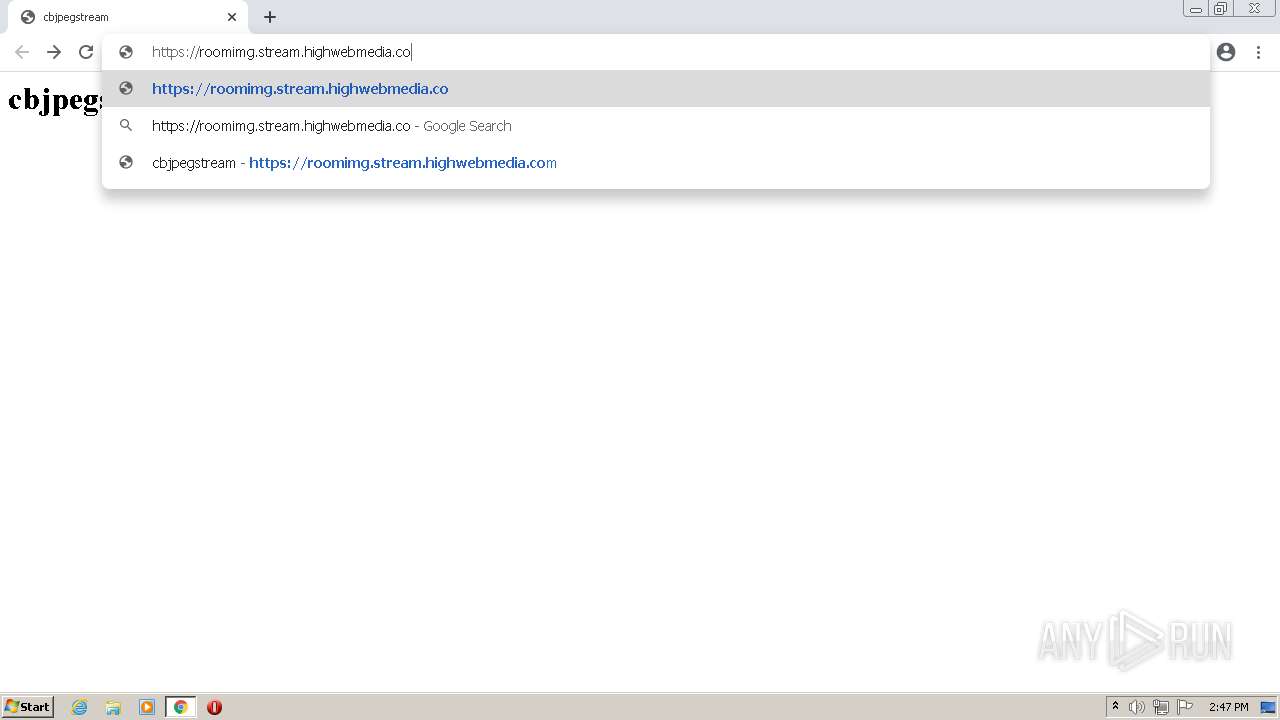The image size is (1280, 720).
Task: Show hidden system tray icons
Action: coord(1116,707)
